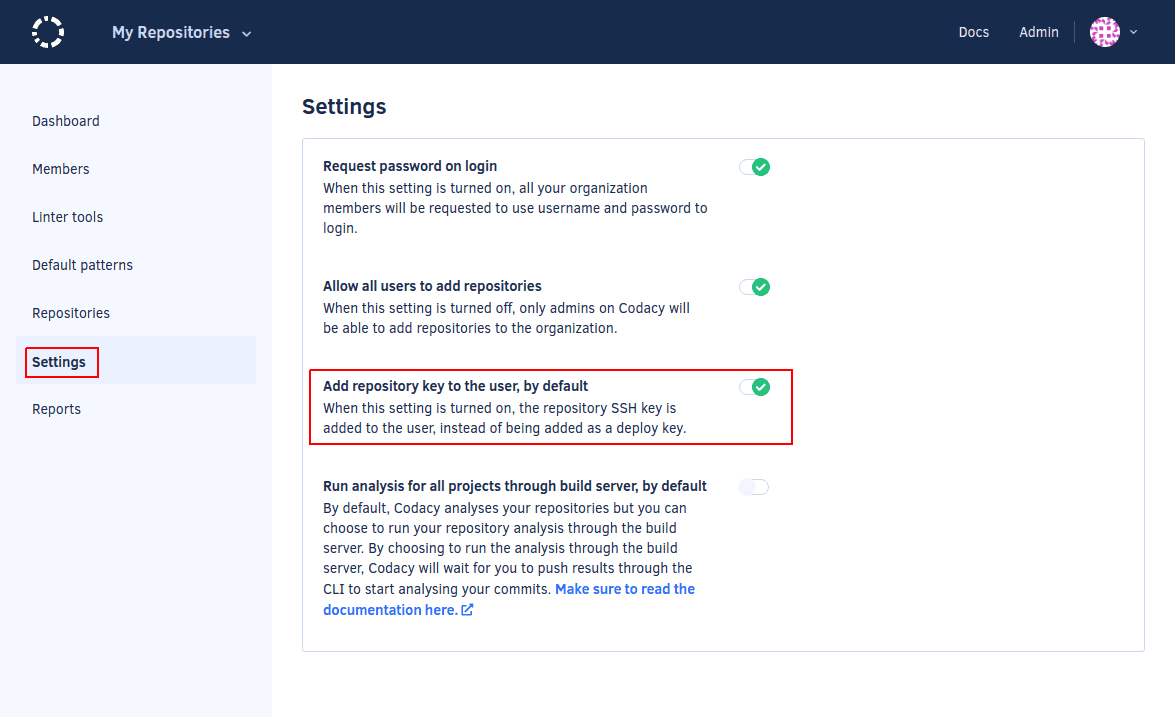Navigate to the Admin section
This screenshot has height=717, width=1175.
tap(1038, 31)
